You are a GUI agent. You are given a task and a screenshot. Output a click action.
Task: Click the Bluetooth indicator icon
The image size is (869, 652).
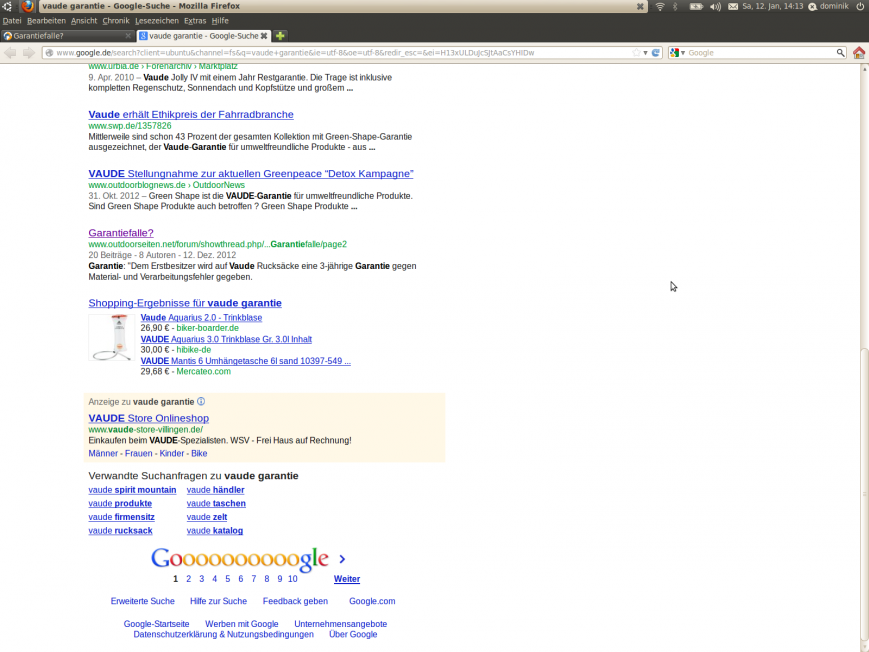click(x=675, y=6)
